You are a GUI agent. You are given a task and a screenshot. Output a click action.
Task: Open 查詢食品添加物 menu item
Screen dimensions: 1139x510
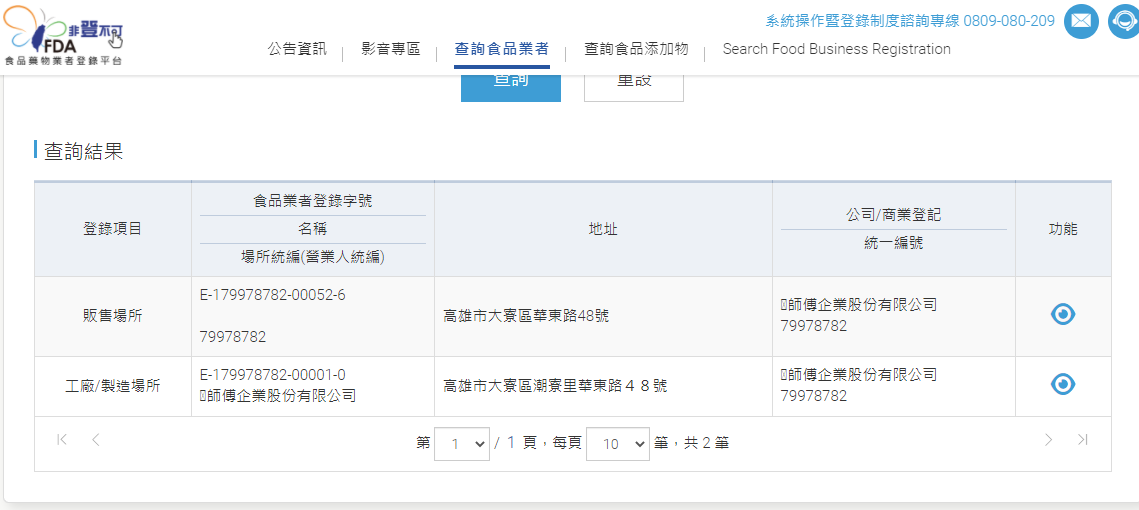coord(636,49)
